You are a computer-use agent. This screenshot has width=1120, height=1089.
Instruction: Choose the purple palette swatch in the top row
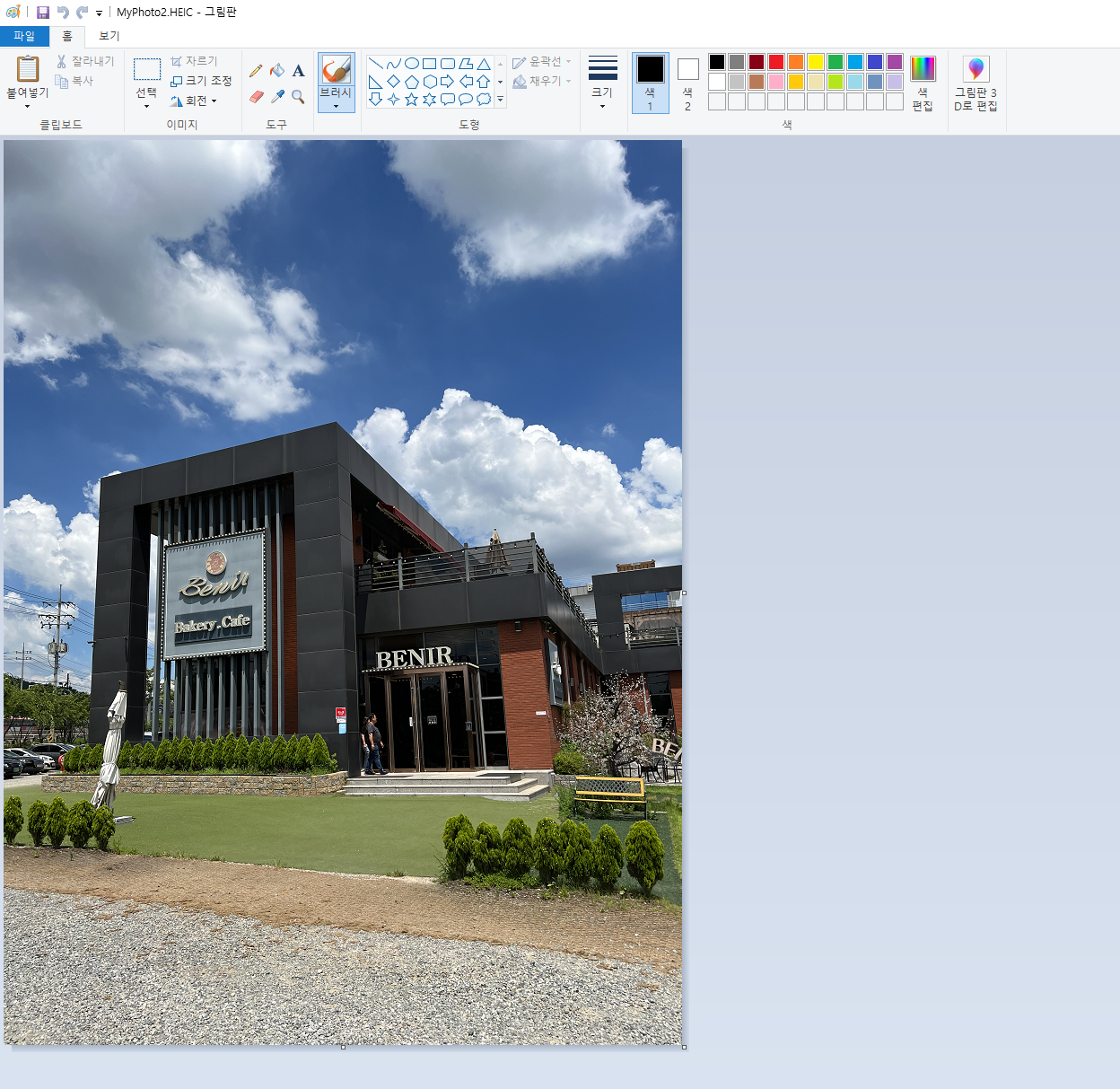(895, 62)
